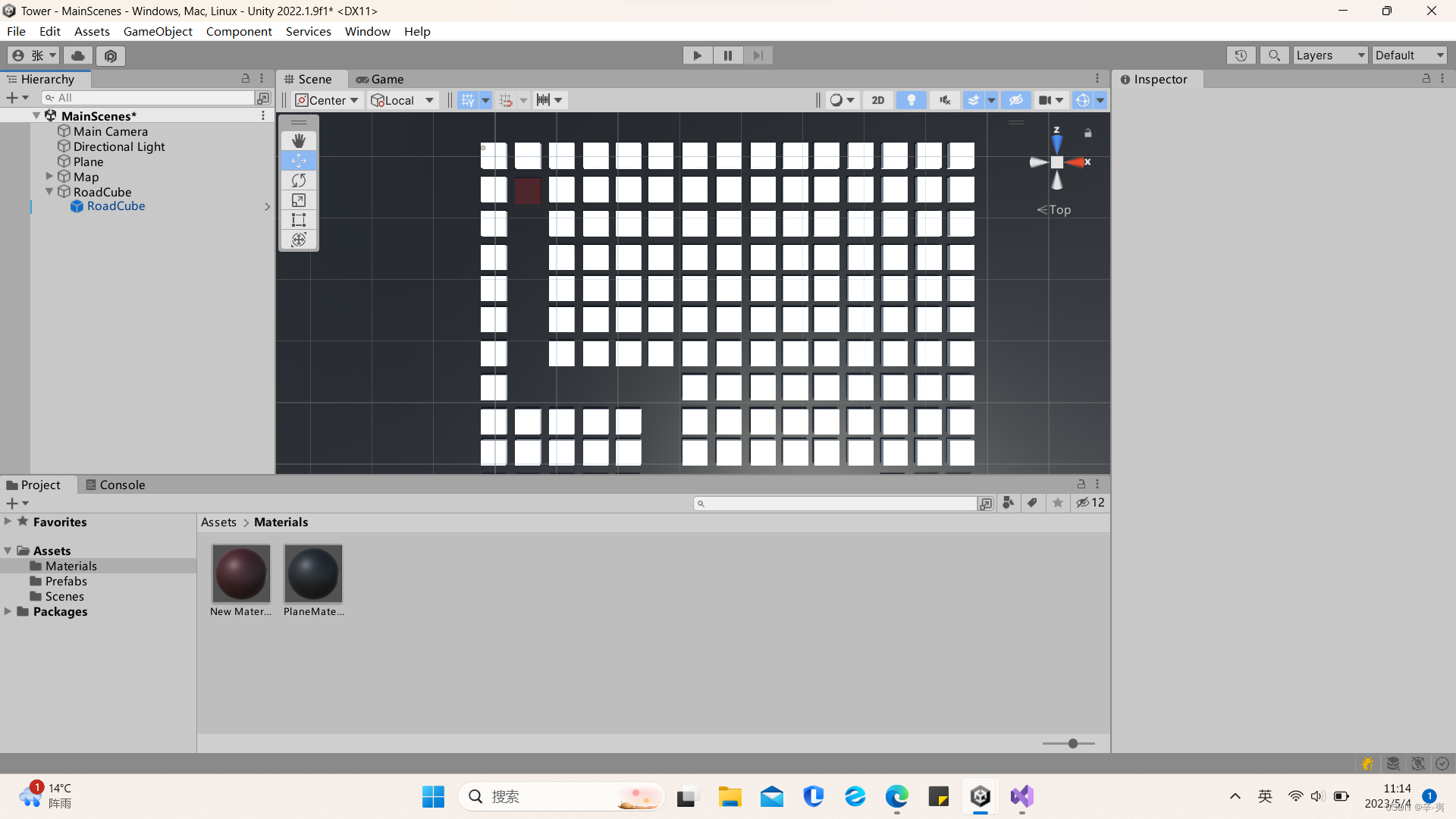Viewport: 1456px width, 819px height.
Task: Open the Center pivot dropdown
Action: click(x=327, y=100)
